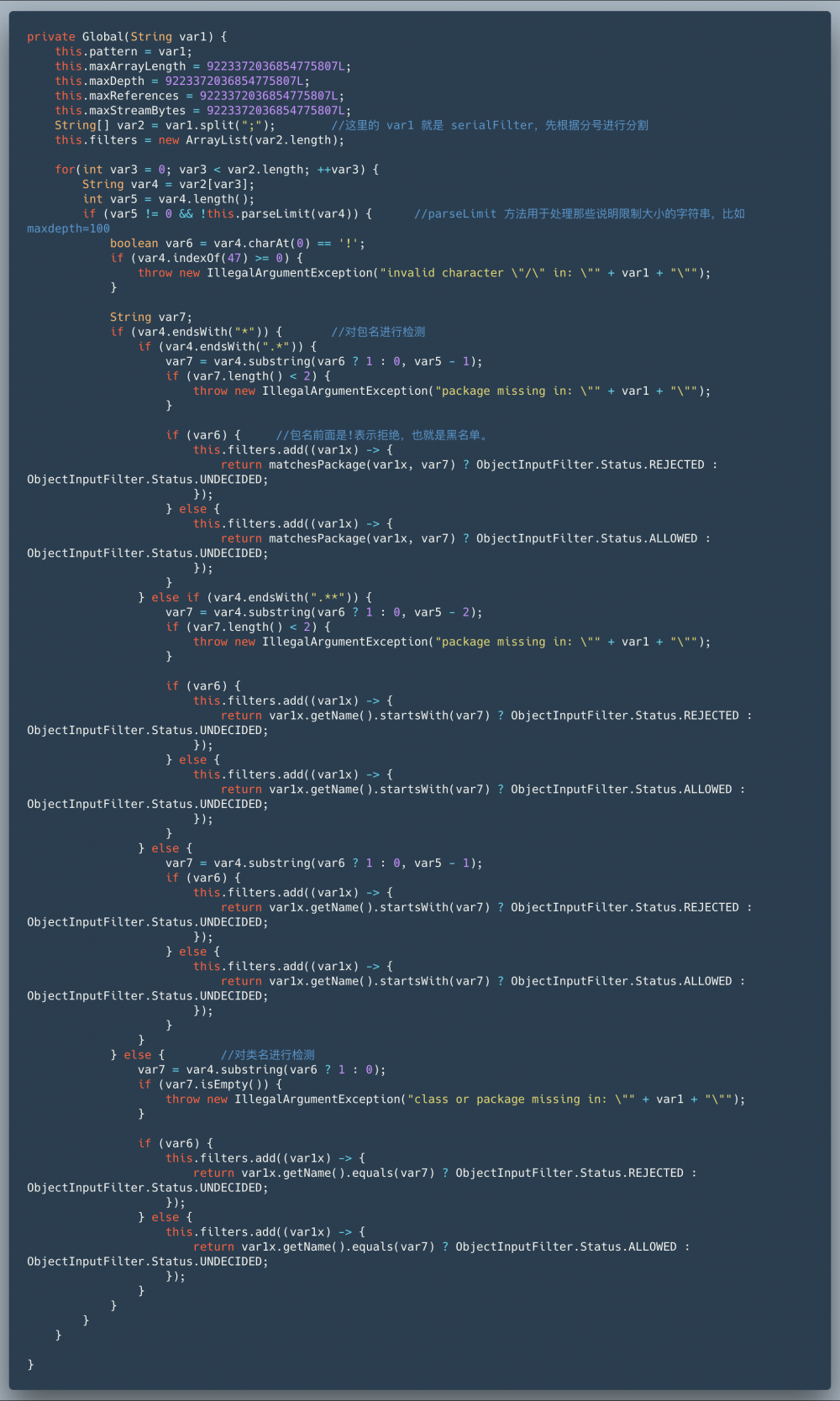Click the 'this.maxStreamBytes' assignment line

(x=203, y=111)
